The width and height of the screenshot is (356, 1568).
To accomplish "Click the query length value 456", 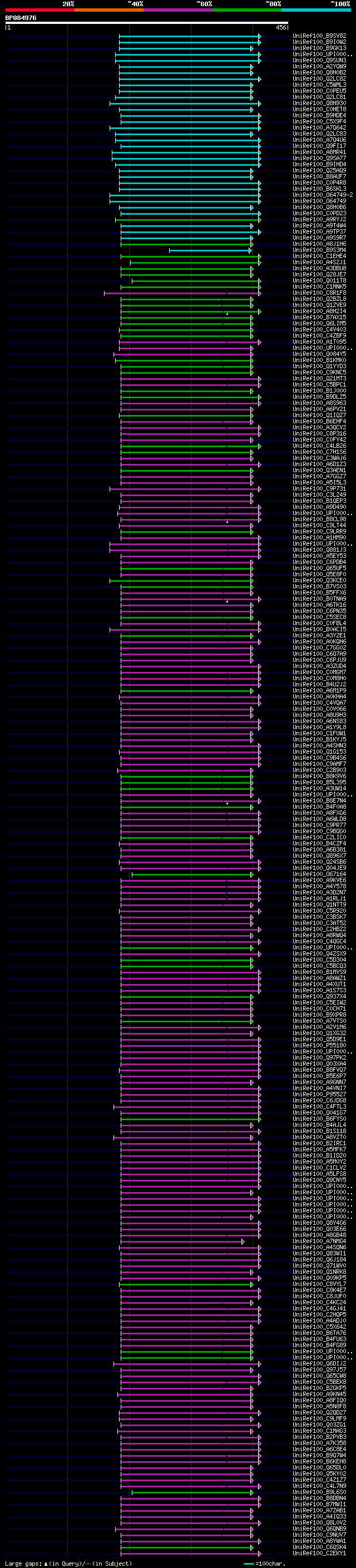I will [x=280, y=27].
